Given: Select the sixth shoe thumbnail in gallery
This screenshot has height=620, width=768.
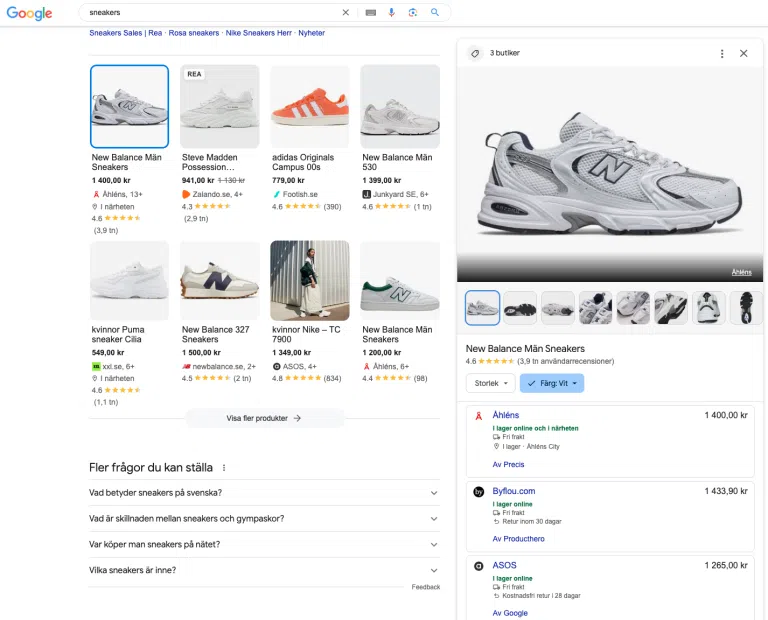Looking at the screenshot, I should pyautogui.click(x=671, y=308).
